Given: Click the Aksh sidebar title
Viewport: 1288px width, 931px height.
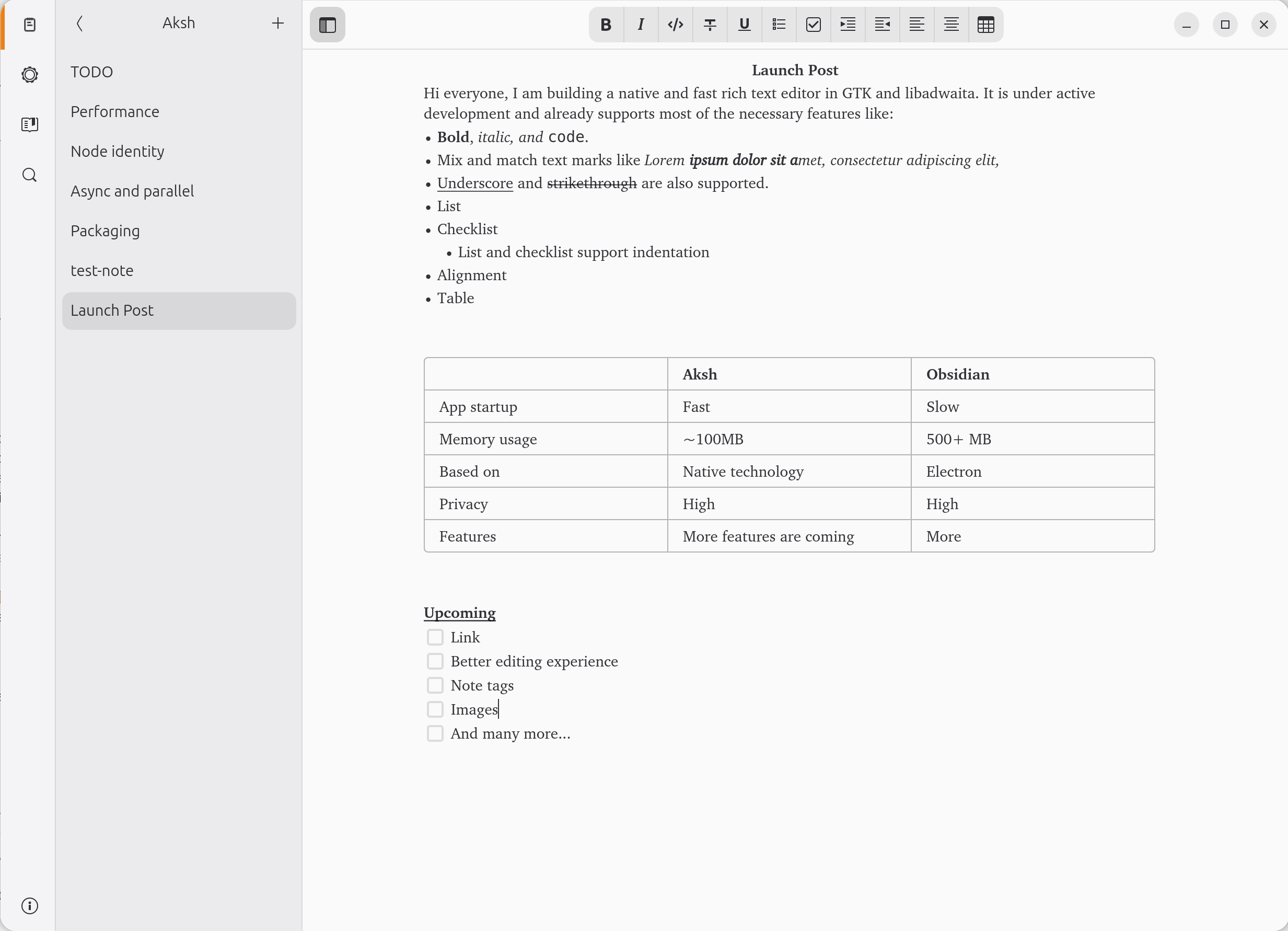Looking at the screenshot, I should [x=178, y=24].
